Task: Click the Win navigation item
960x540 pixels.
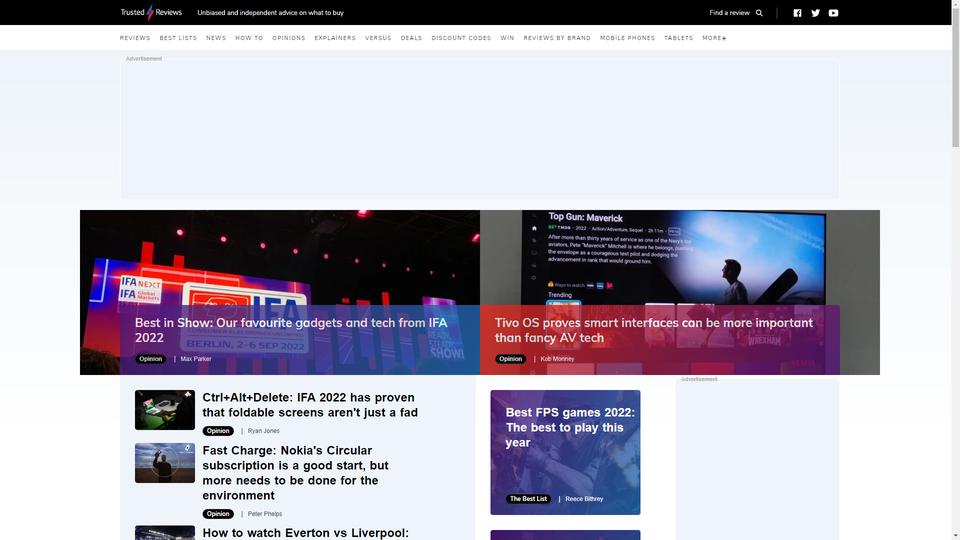Action: pyautogui.click(x=508, y=38)
